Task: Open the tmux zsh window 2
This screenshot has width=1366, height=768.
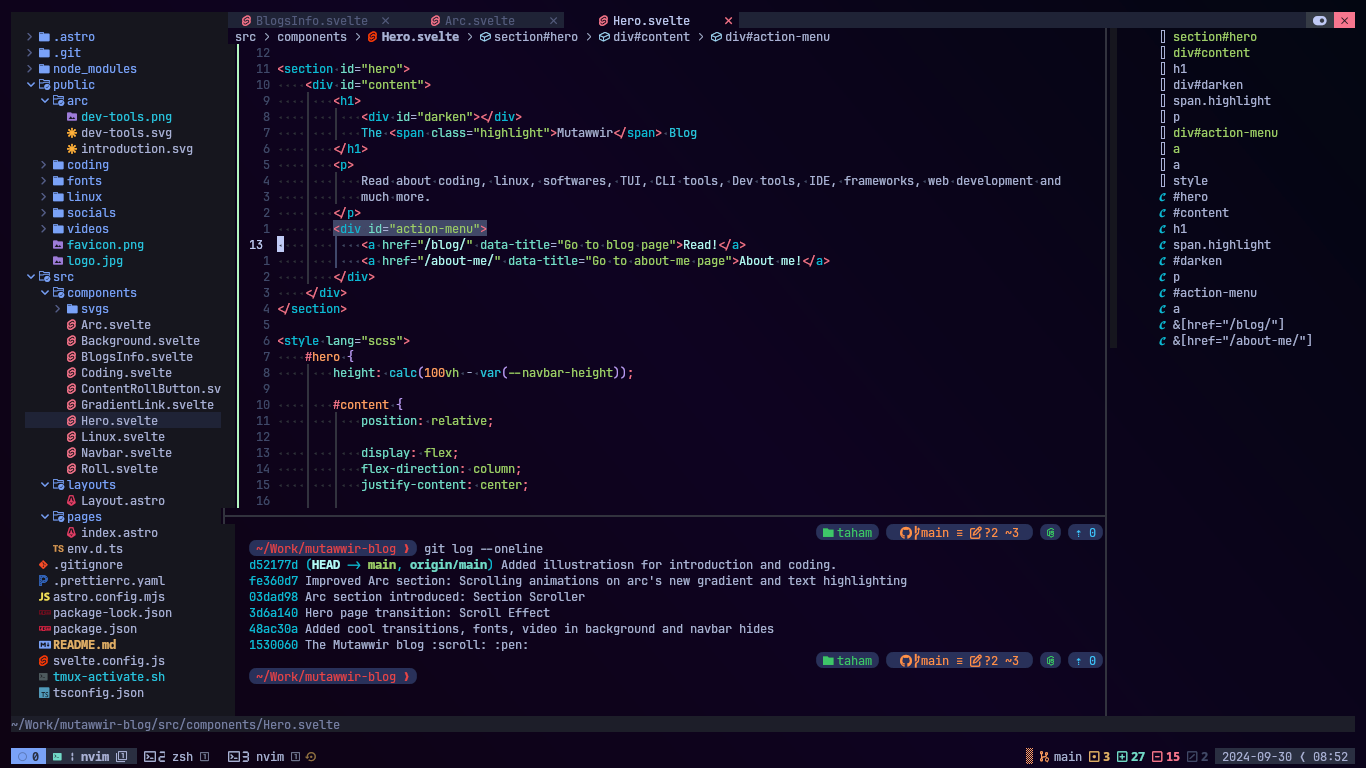Action: (x=176, y=757)
